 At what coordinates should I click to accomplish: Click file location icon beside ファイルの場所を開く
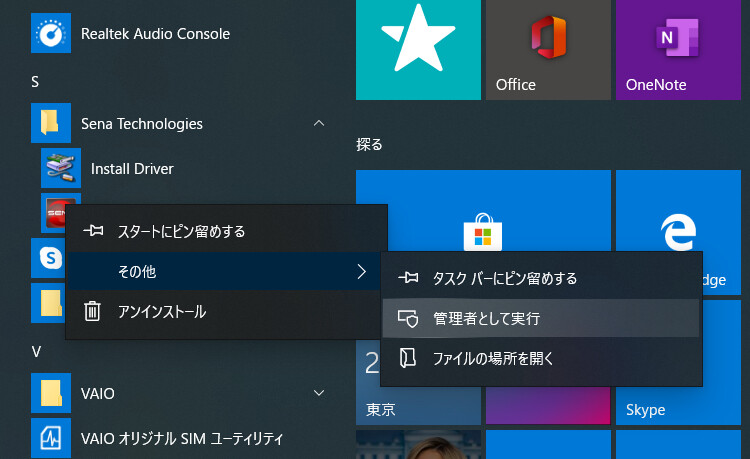408,358
